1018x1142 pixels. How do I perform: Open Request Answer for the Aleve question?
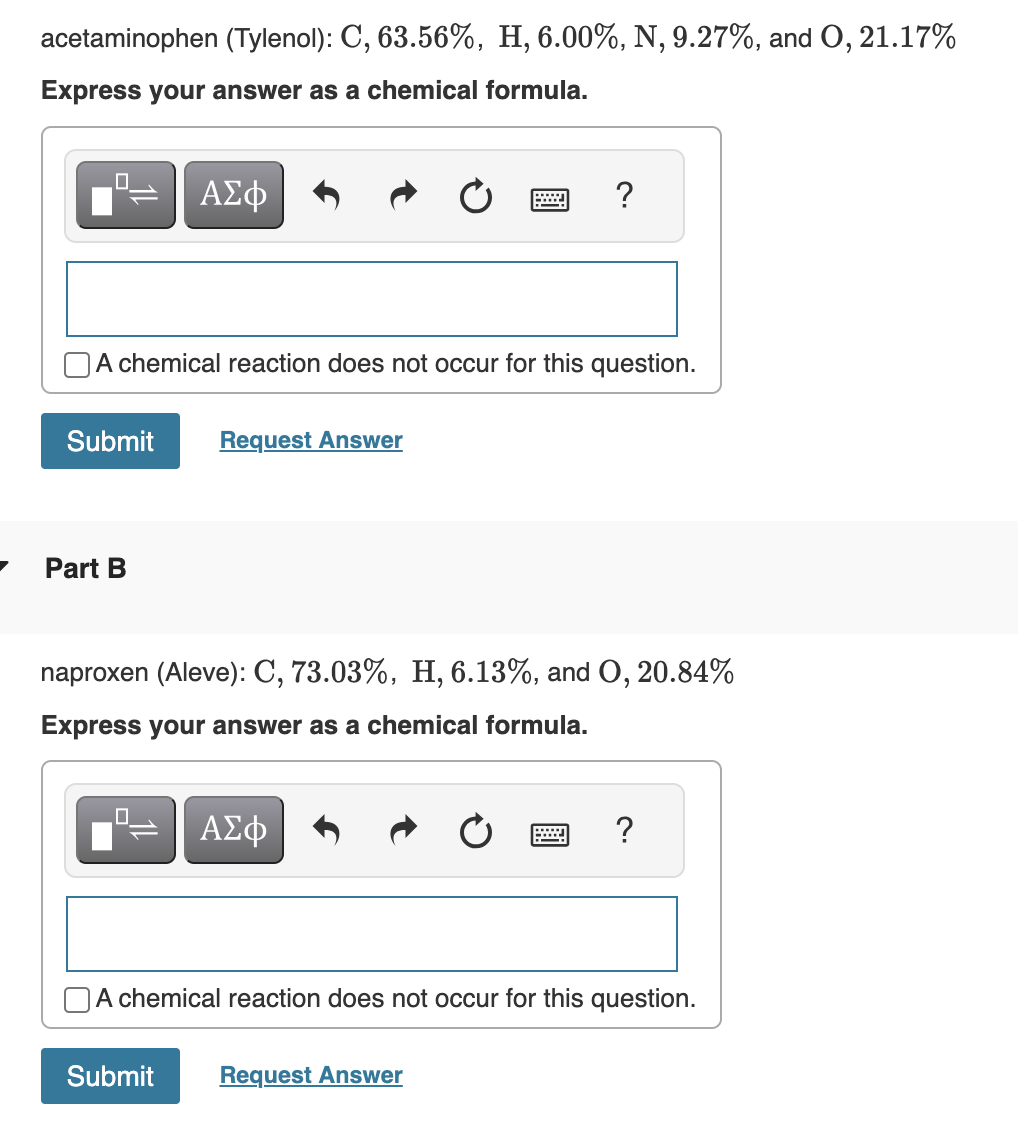click(x=310, y=1075)
